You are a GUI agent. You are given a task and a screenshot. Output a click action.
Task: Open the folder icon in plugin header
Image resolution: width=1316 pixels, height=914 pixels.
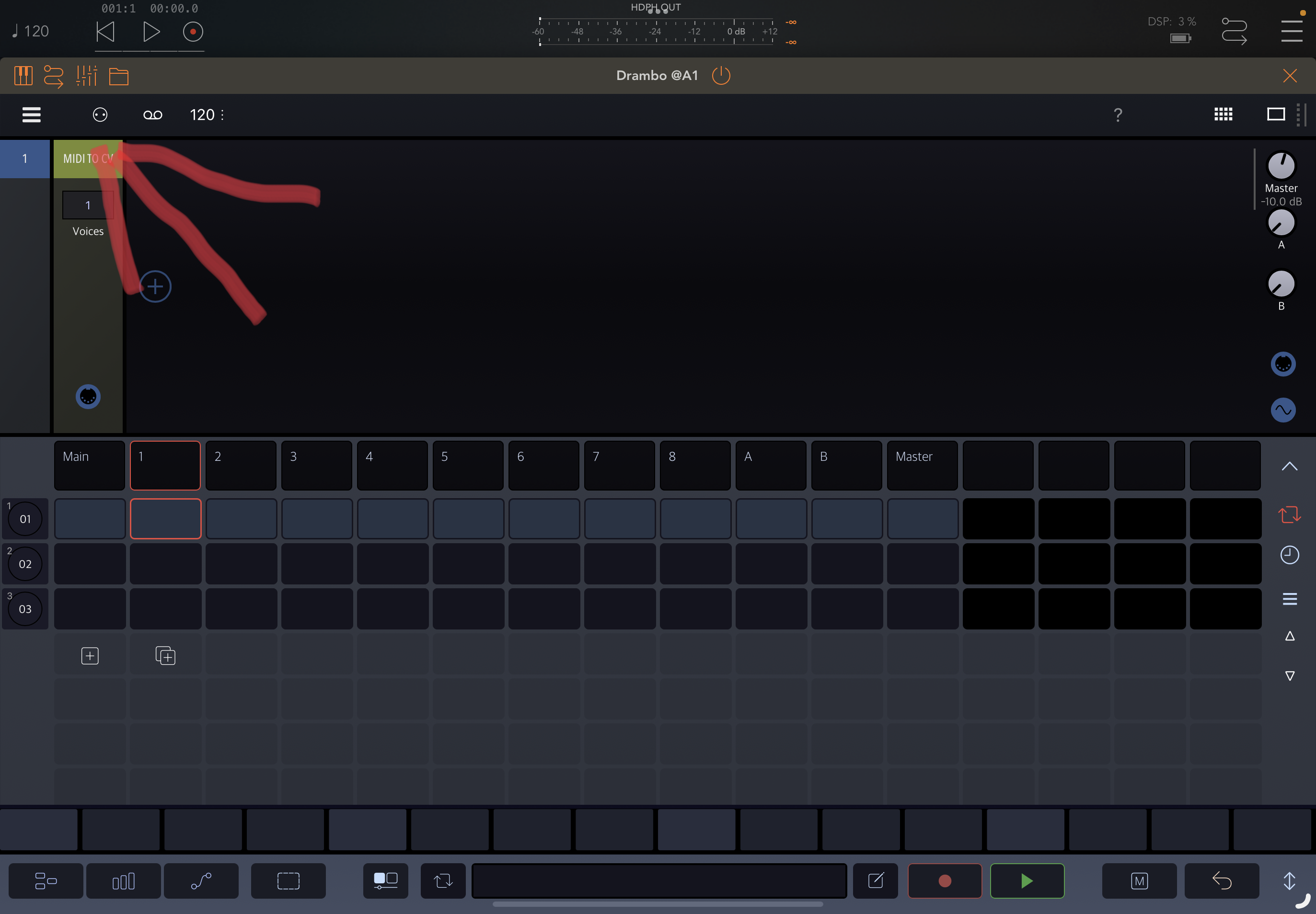tap(118, 76)
